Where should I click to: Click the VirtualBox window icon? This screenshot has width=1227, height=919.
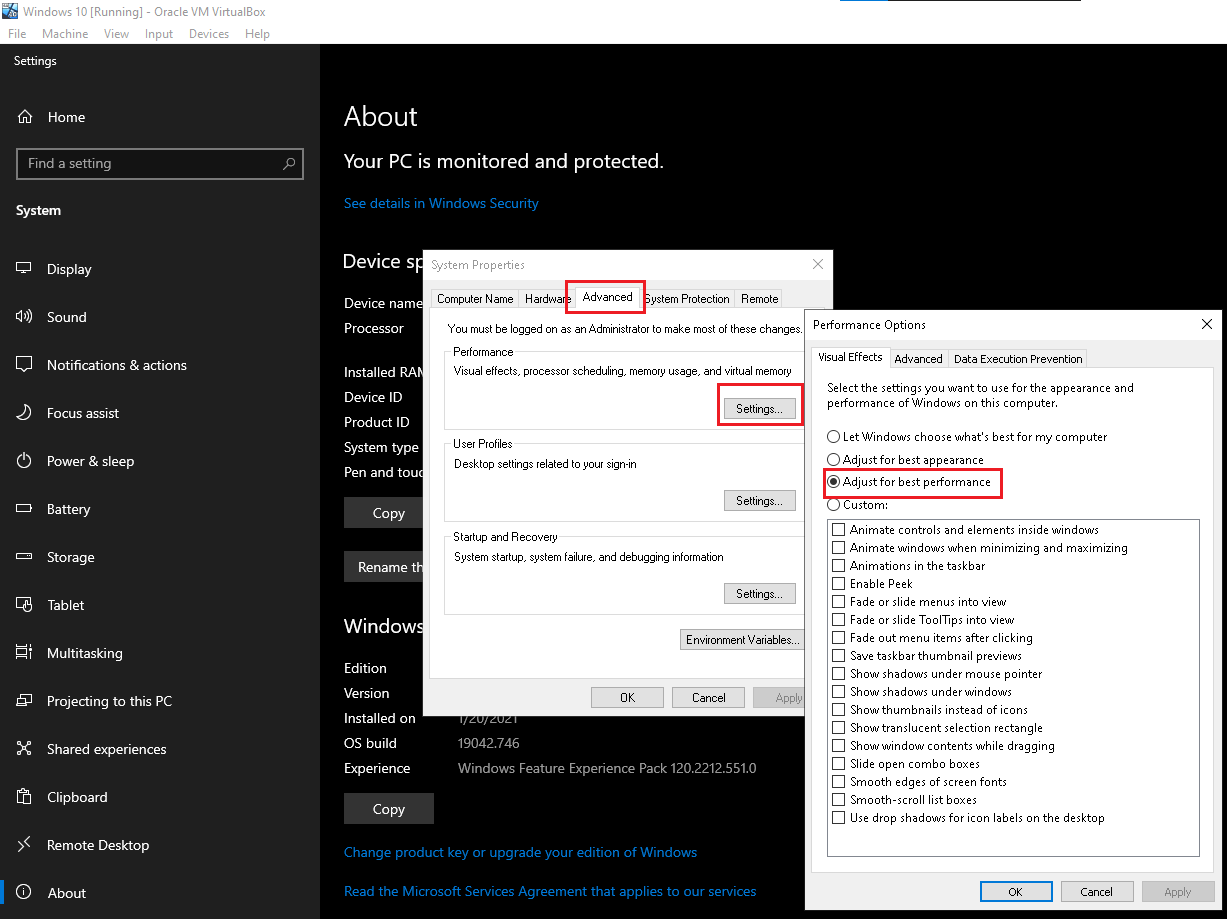10,11
